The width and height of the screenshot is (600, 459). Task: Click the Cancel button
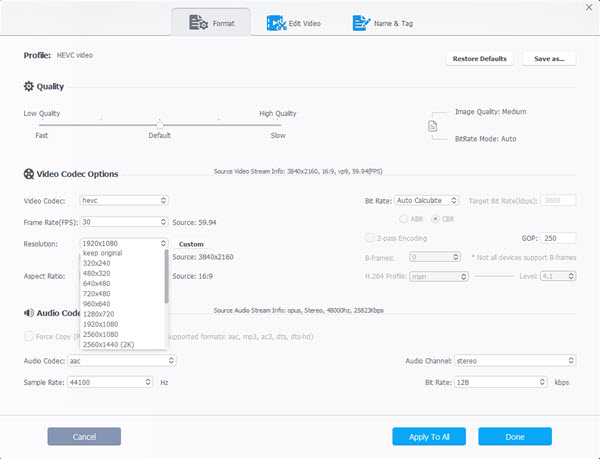(84, 436)
